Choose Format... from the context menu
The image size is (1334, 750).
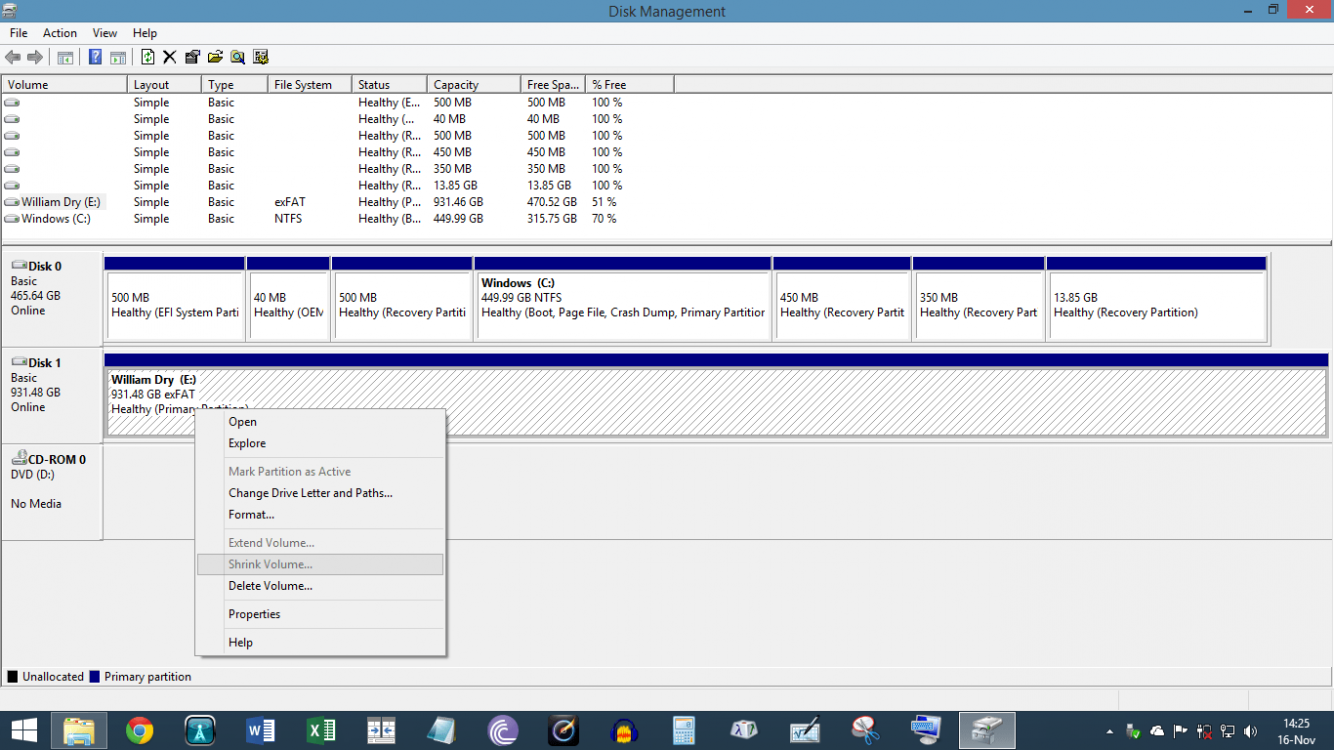coord(251,514)
